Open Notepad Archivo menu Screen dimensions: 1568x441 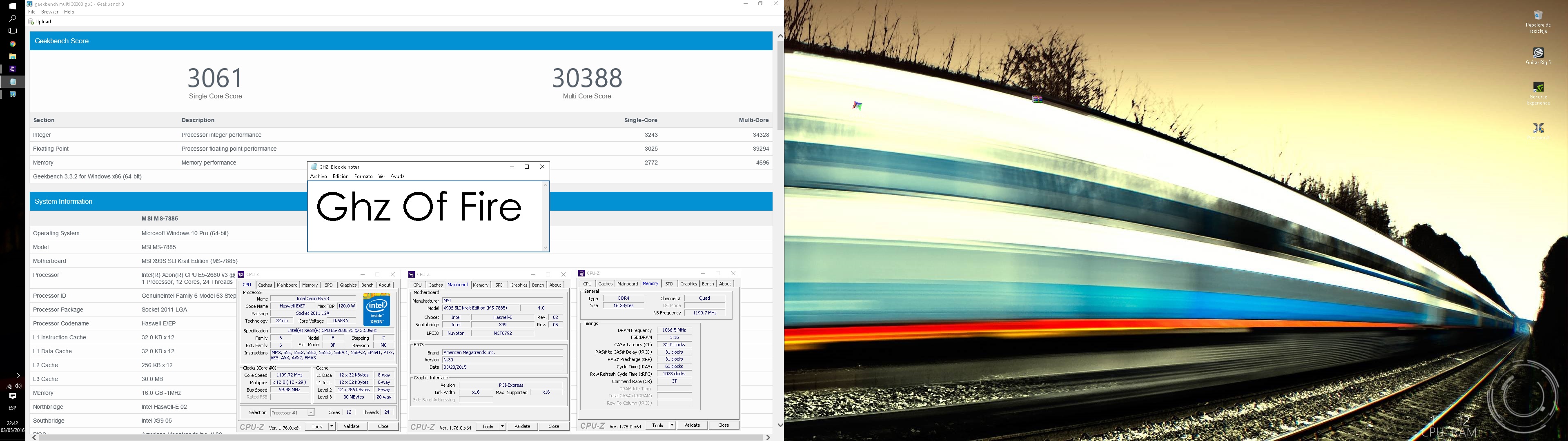(318, 177)
